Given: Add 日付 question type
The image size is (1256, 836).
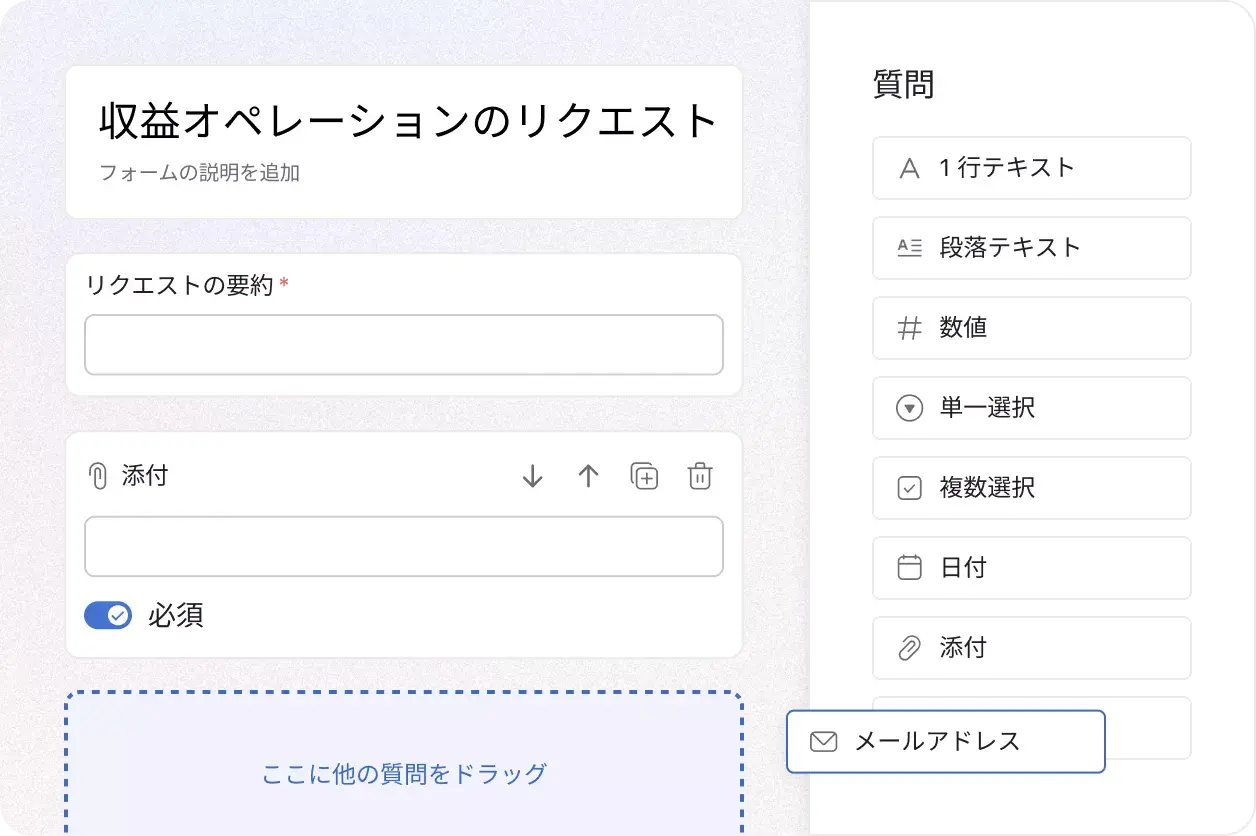Looking at the screenshot, I should [x=1032, y=568].
